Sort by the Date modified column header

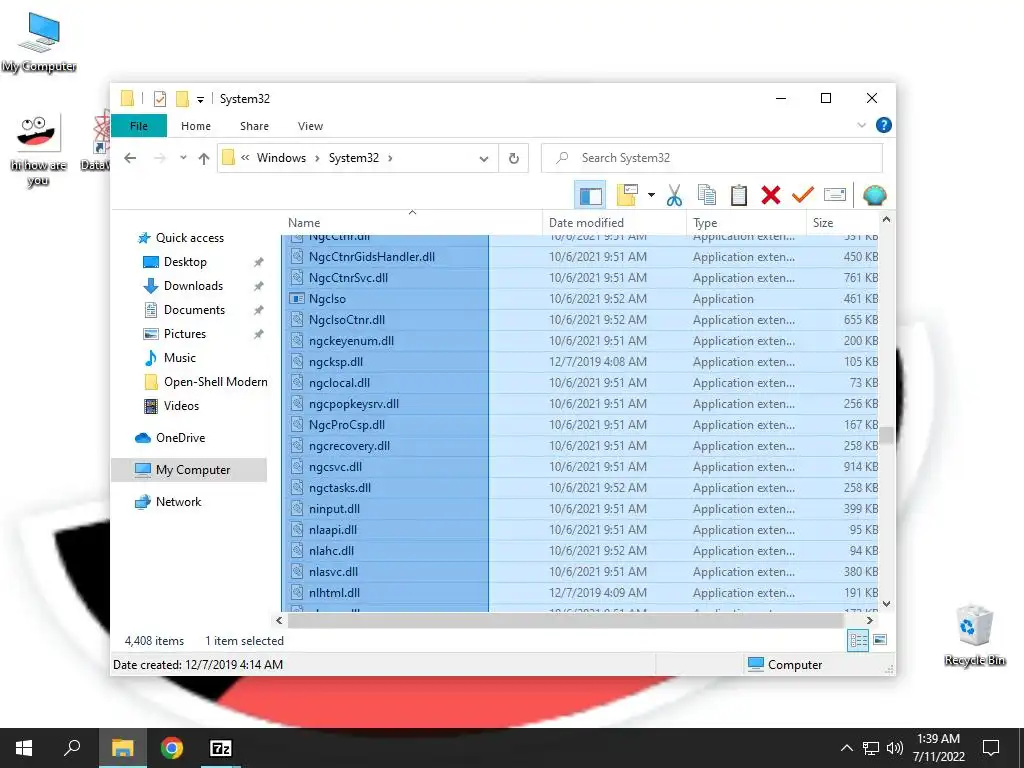614,223
